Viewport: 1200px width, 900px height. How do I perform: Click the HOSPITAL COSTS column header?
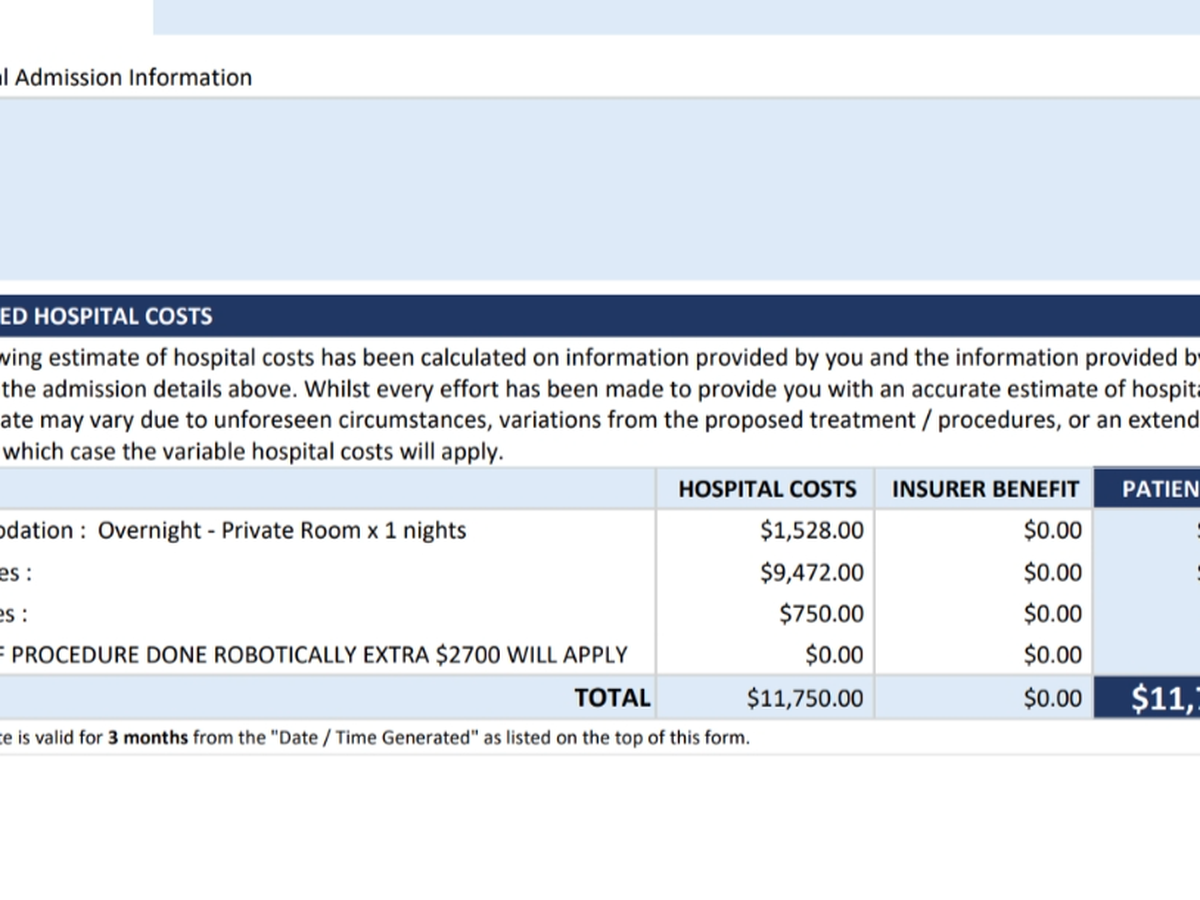[x=767, y=489]
